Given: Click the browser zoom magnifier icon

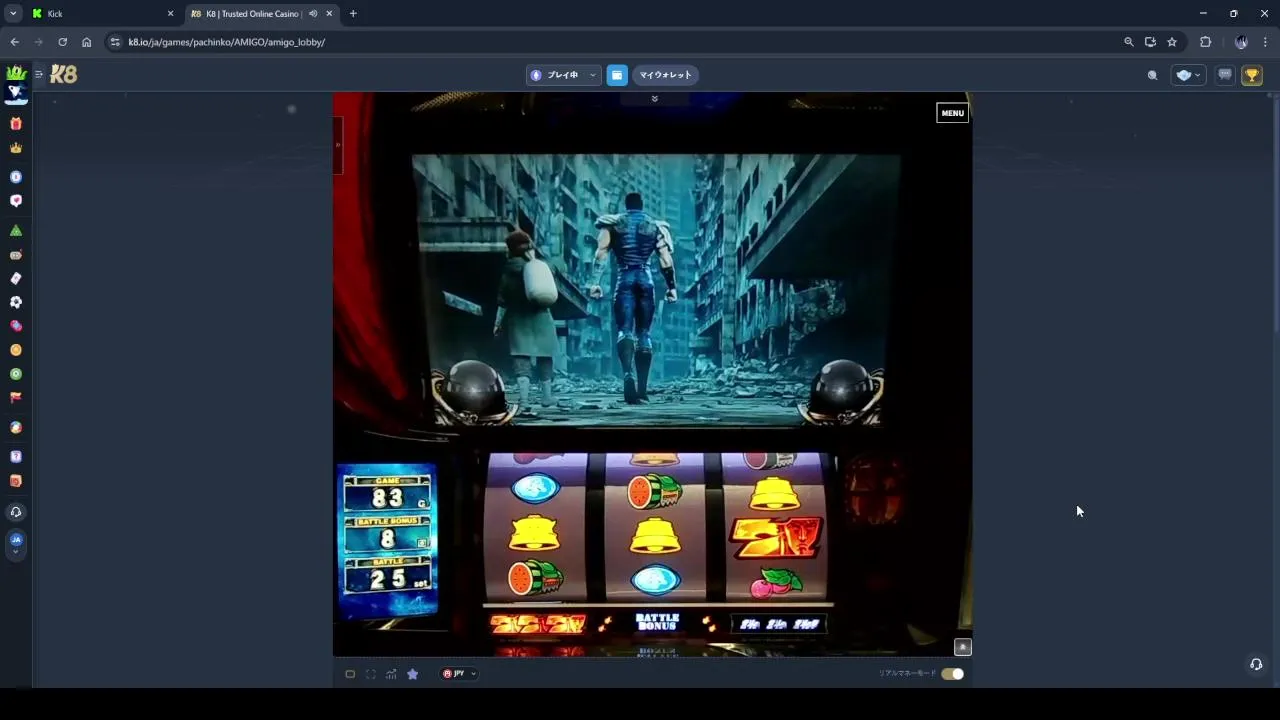Looking at the screenshot, I should (x=1129, y=42).
